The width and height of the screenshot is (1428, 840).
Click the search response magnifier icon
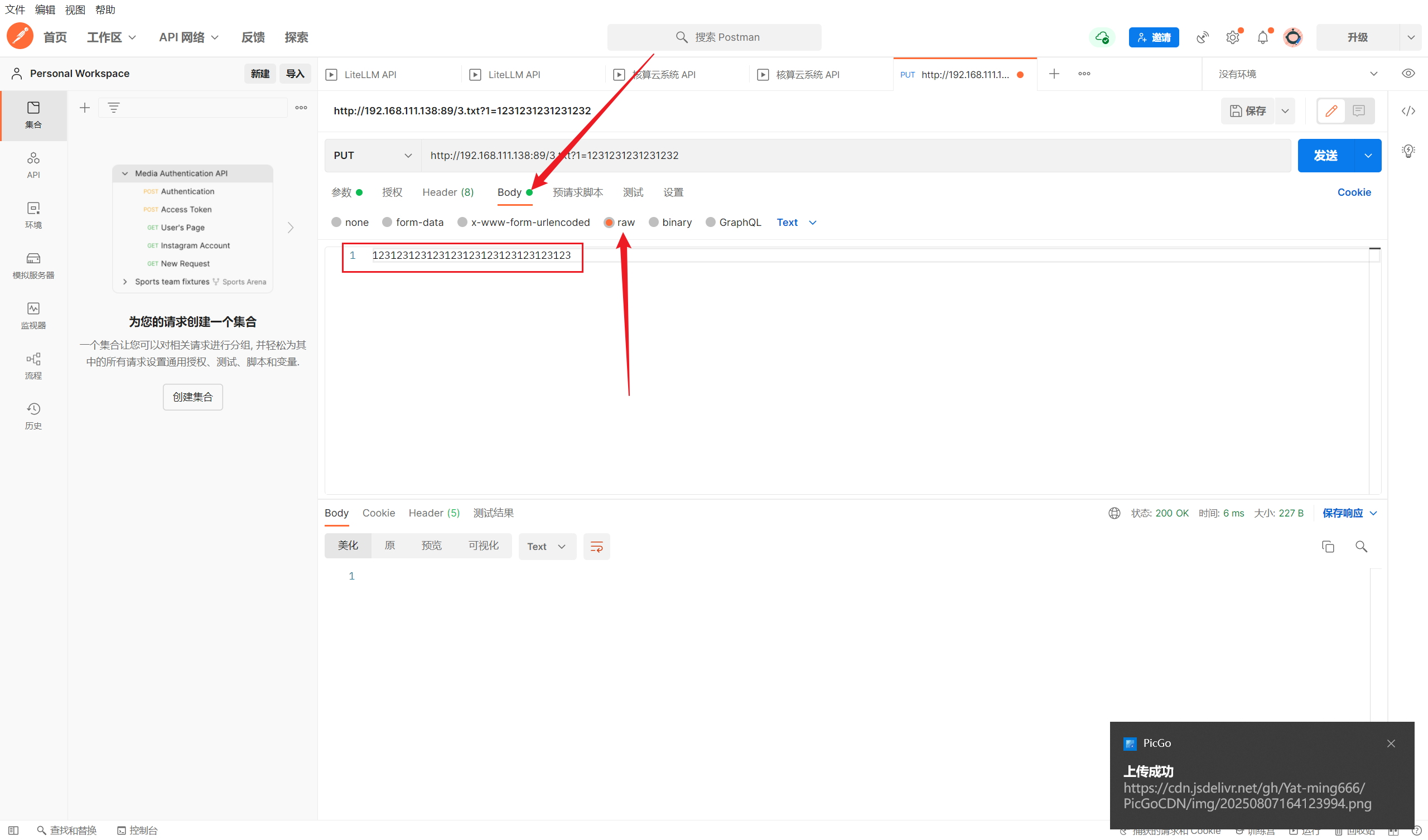click(1361, 547)
